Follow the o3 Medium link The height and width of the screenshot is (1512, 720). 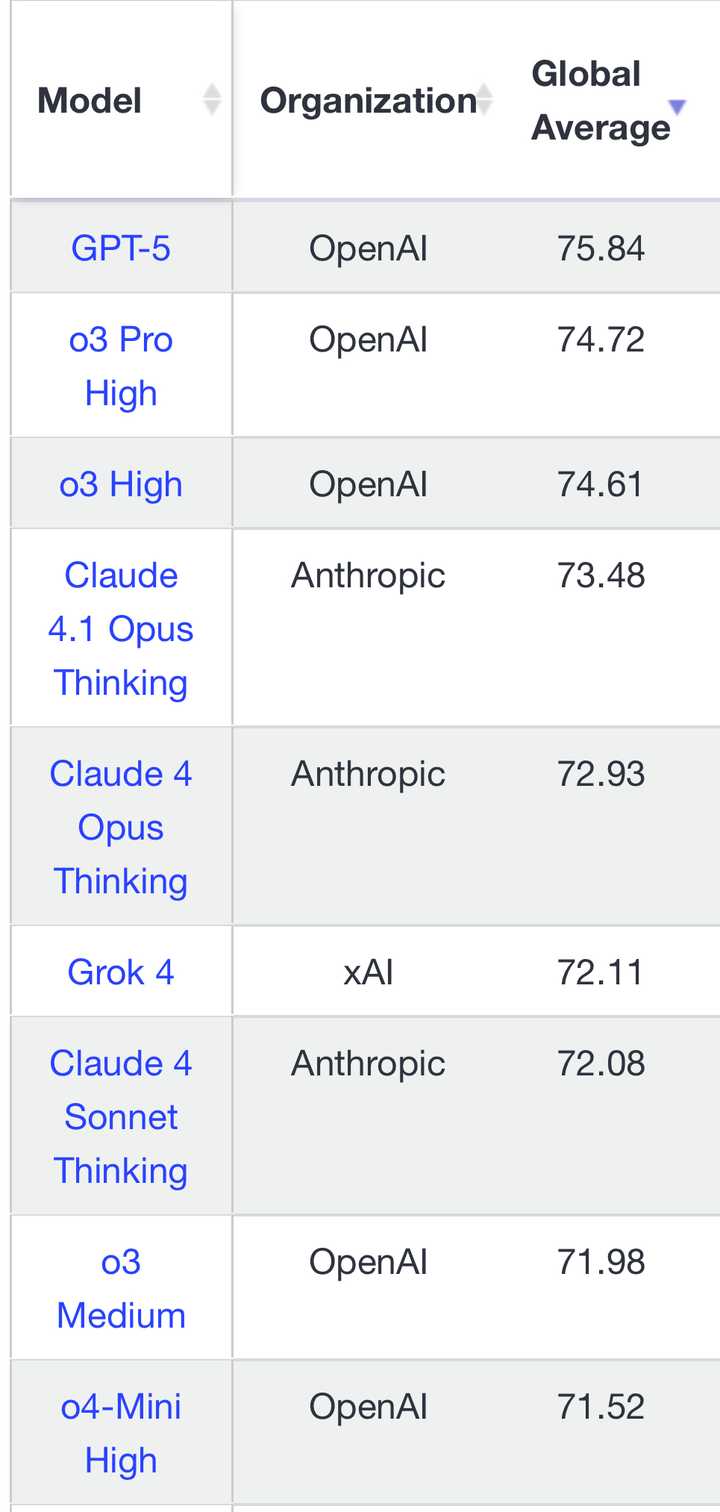point(121,1289)
